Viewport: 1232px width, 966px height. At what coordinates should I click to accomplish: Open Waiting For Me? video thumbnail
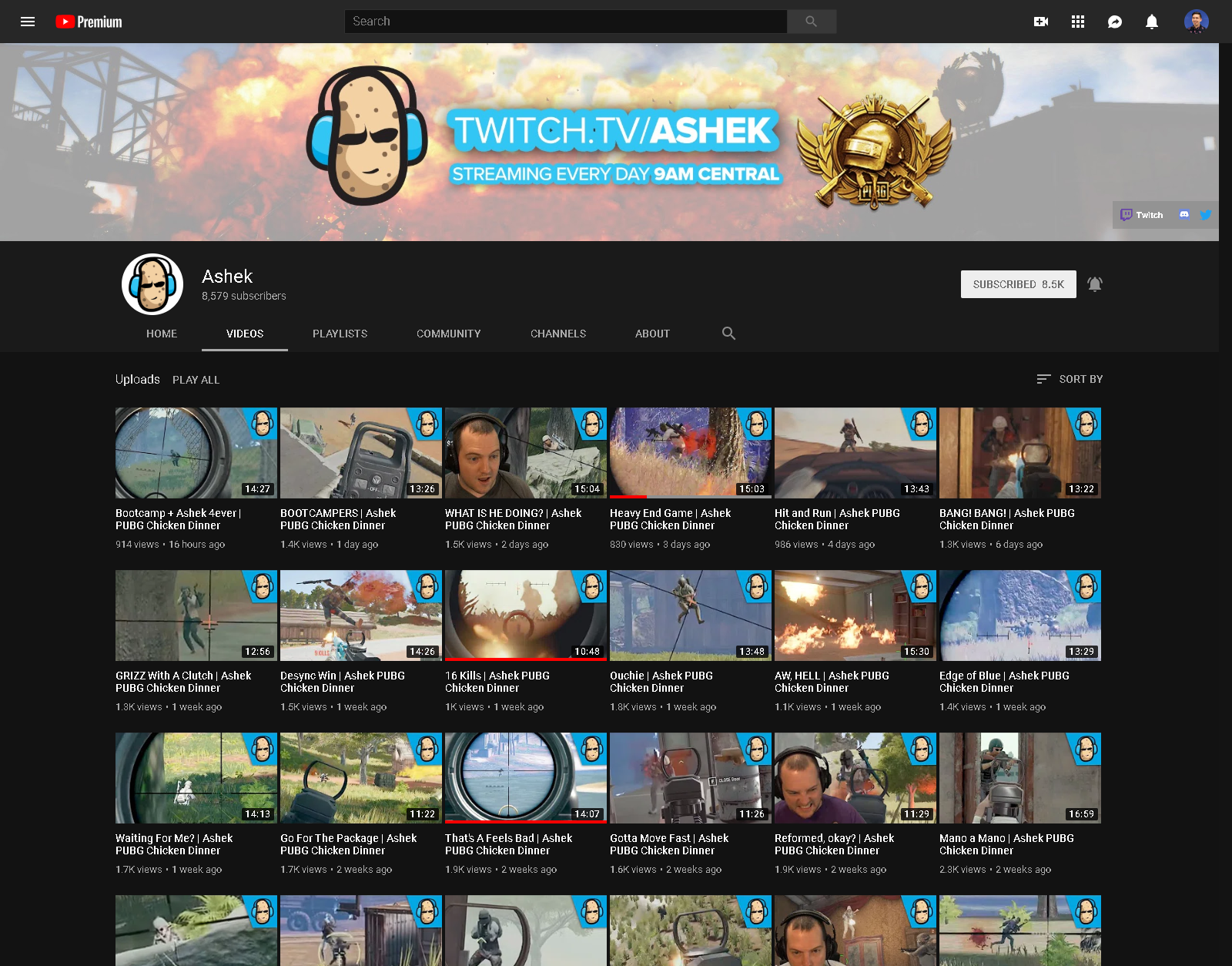[196, 778]
